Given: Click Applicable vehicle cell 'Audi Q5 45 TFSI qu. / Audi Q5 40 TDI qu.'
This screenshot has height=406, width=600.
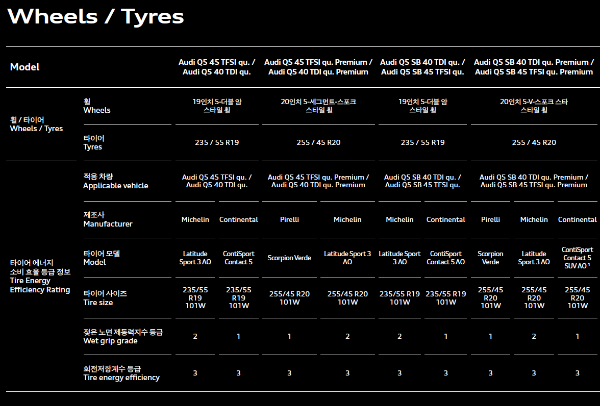Looking at the screenshot, I should point(217,181).
